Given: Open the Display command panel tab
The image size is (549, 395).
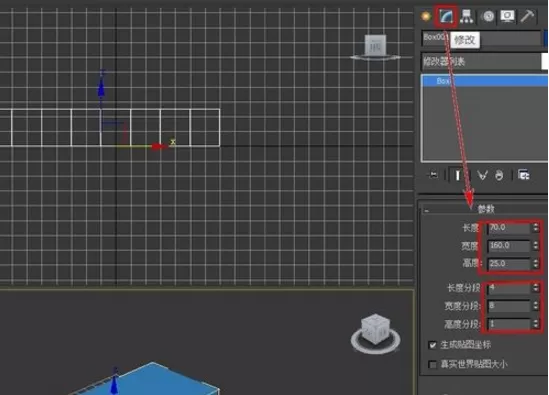Looking at the screenshot, I should 507,16.
